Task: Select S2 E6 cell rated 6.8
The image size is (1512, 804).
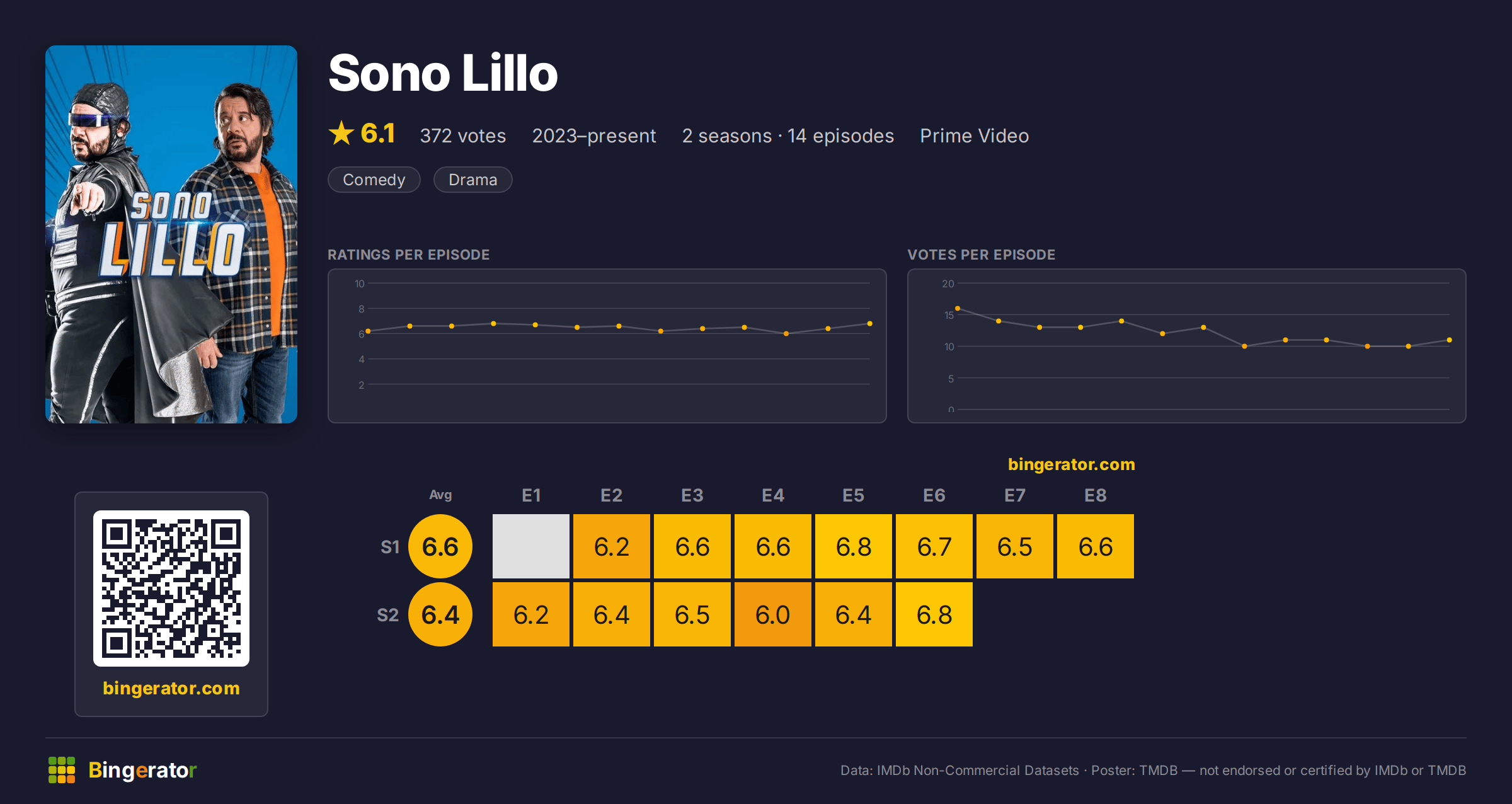Action: click(x=934, y=614)
